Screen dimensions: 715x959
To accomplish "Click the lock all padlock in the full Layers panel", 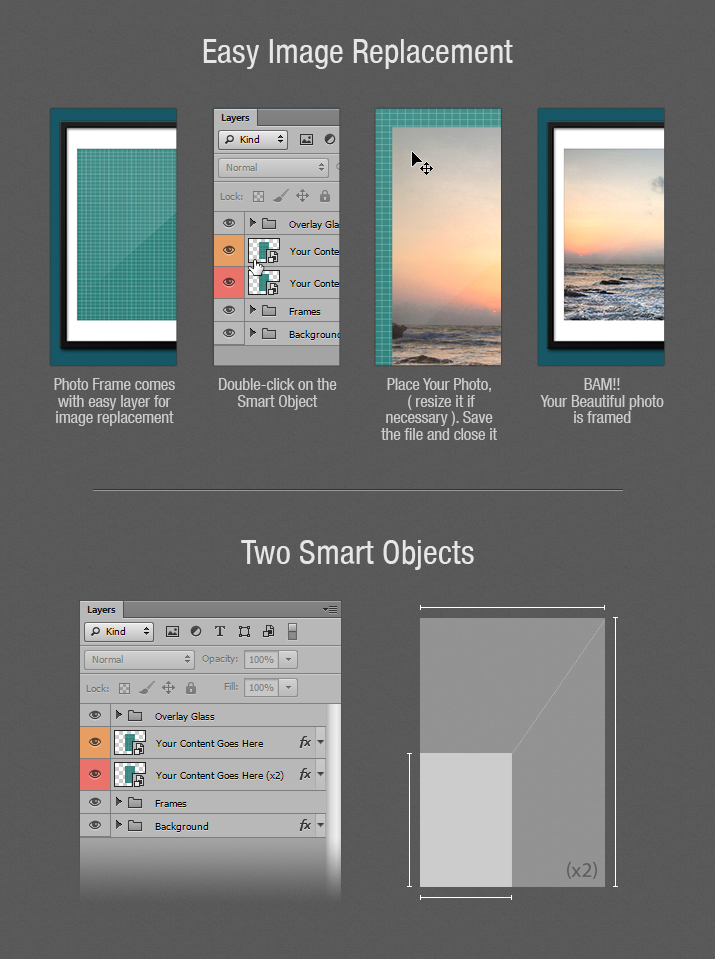I will point(191,688).
